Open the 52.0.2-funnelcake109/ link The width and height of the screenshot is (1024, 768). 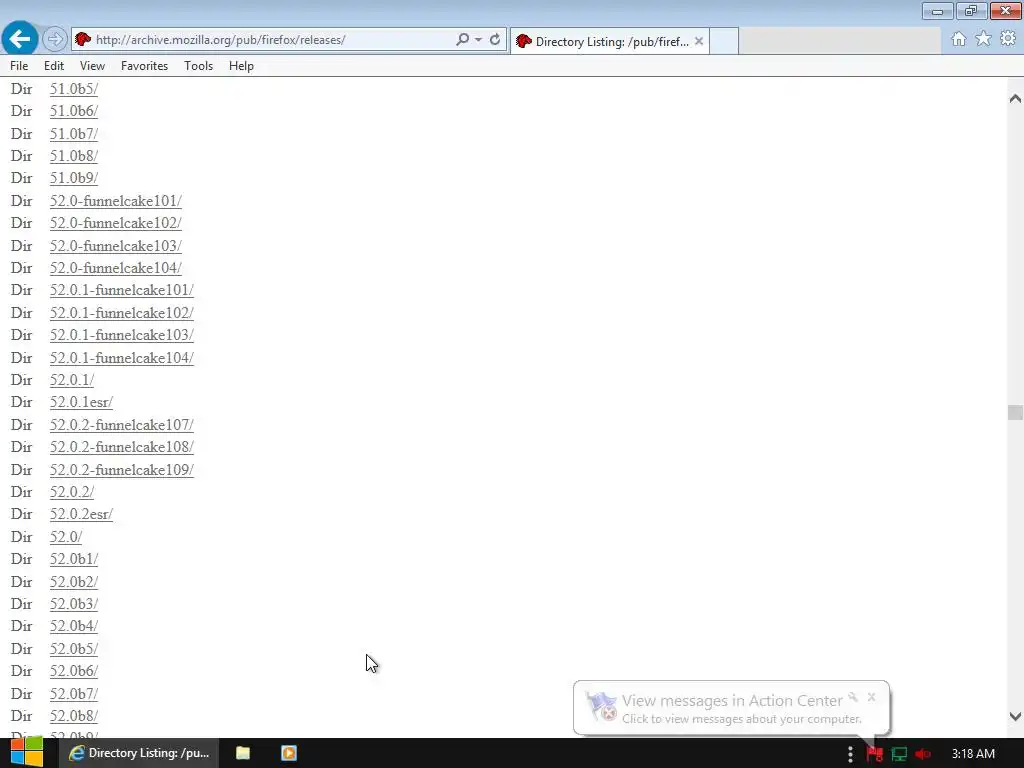[121, 470]
